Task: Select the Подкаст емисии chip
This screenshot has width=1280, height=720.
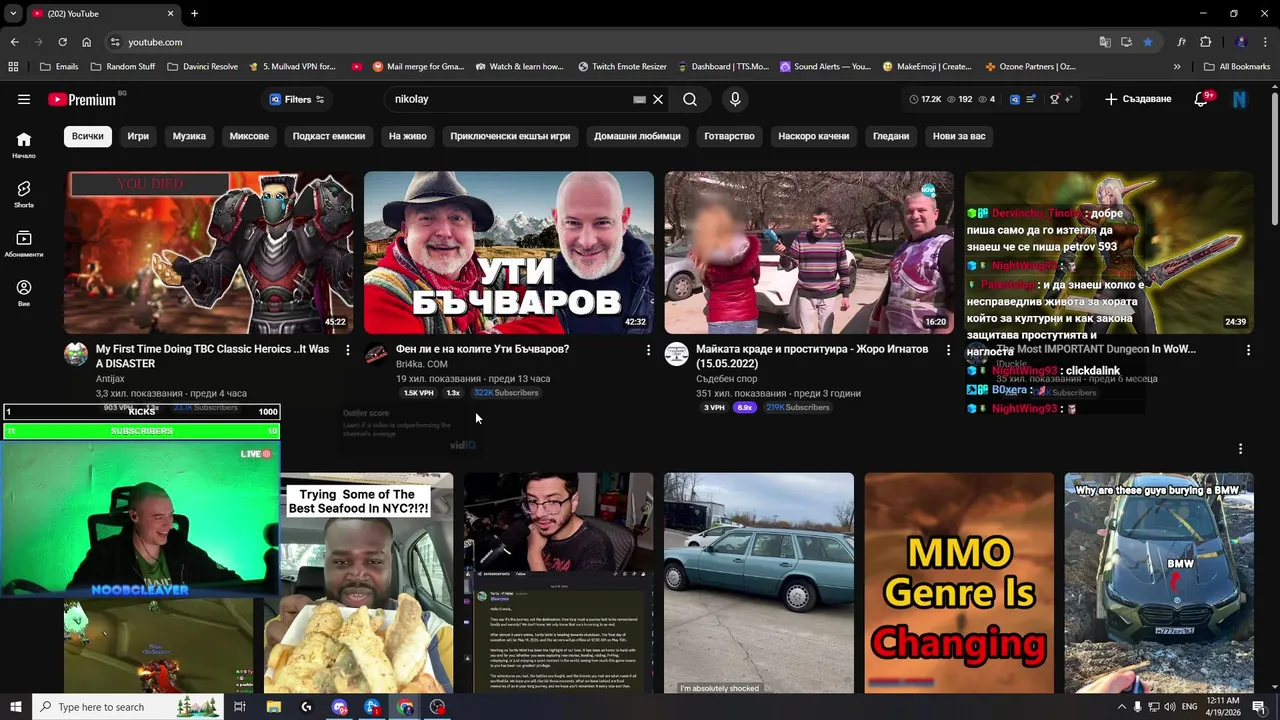Action: [329, 136]
